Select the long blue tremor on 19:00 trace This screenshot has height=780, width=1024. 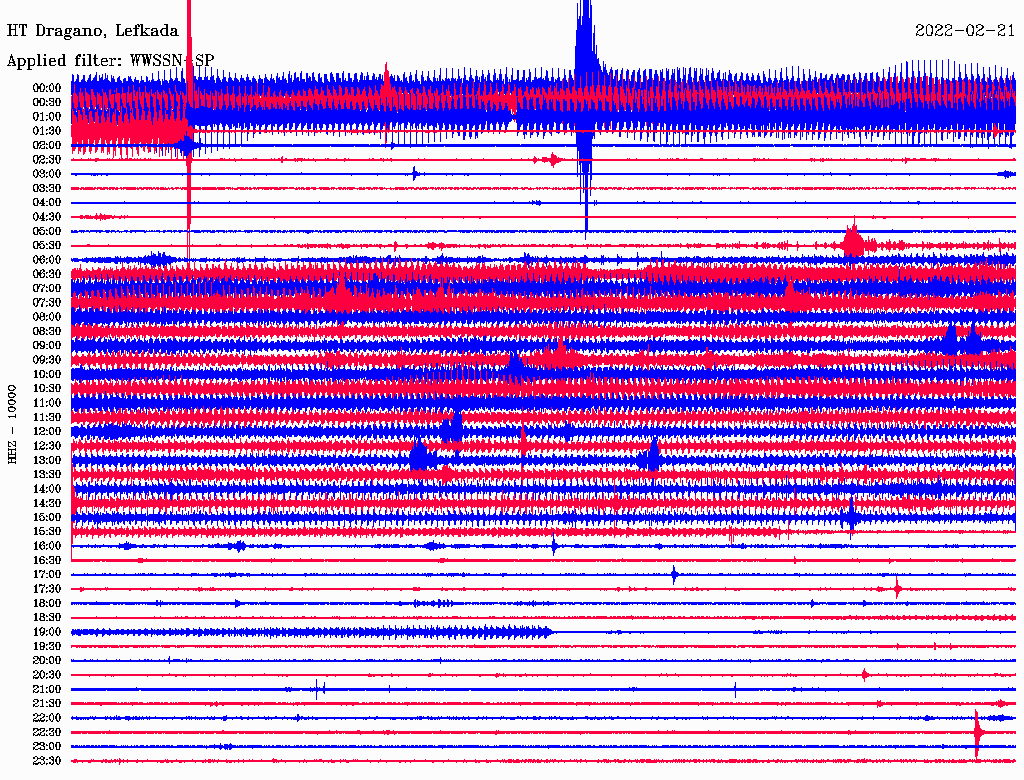pos(310,632)
